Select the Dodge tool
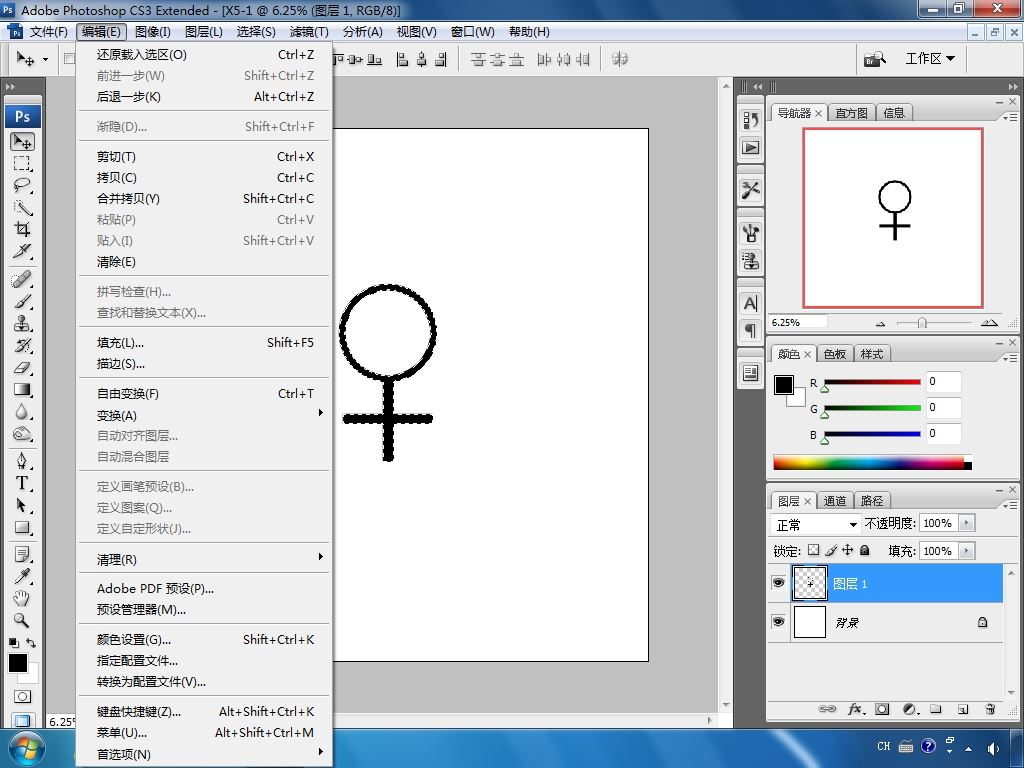 [x=22, y=434]
